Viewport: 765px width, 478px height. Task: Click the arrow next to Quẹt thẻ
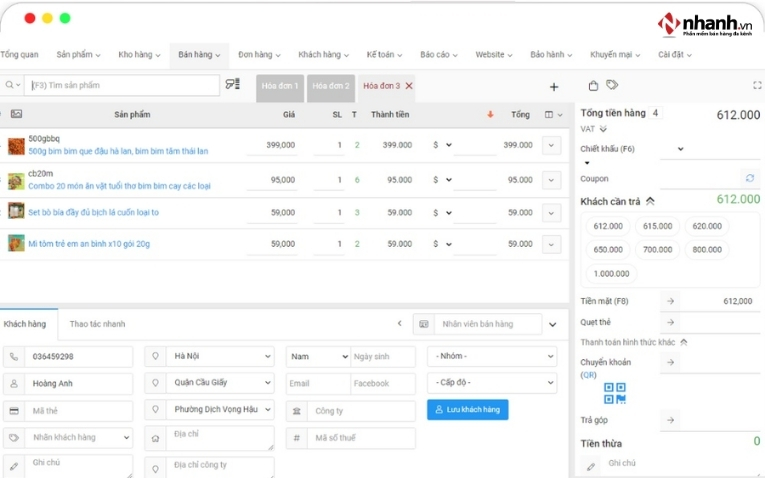pos(670,322)
